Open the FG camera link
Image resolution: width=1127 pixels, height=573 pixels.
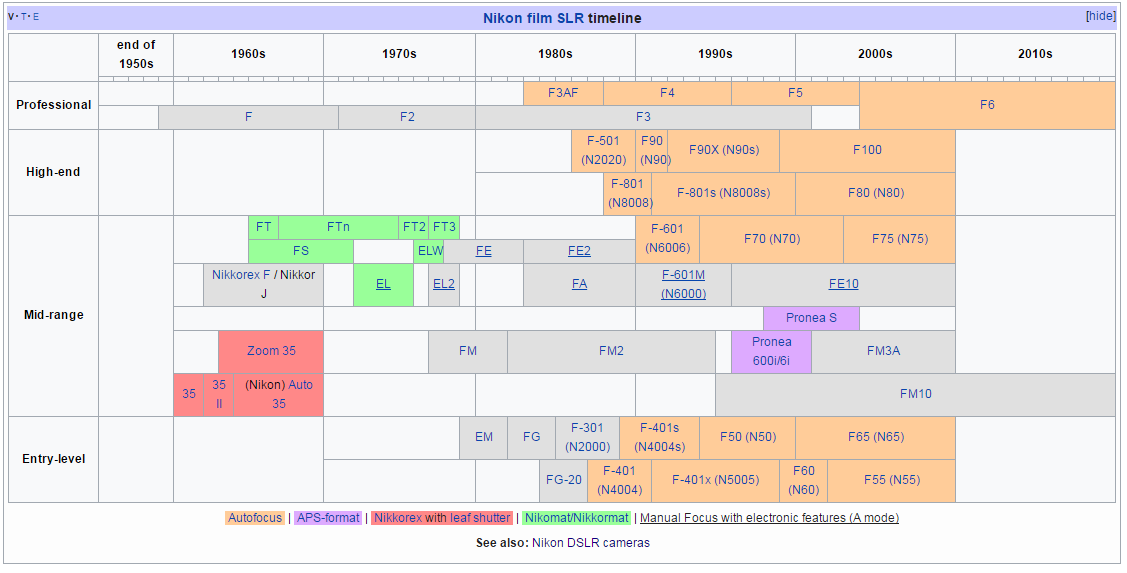(x=531, y=437)
